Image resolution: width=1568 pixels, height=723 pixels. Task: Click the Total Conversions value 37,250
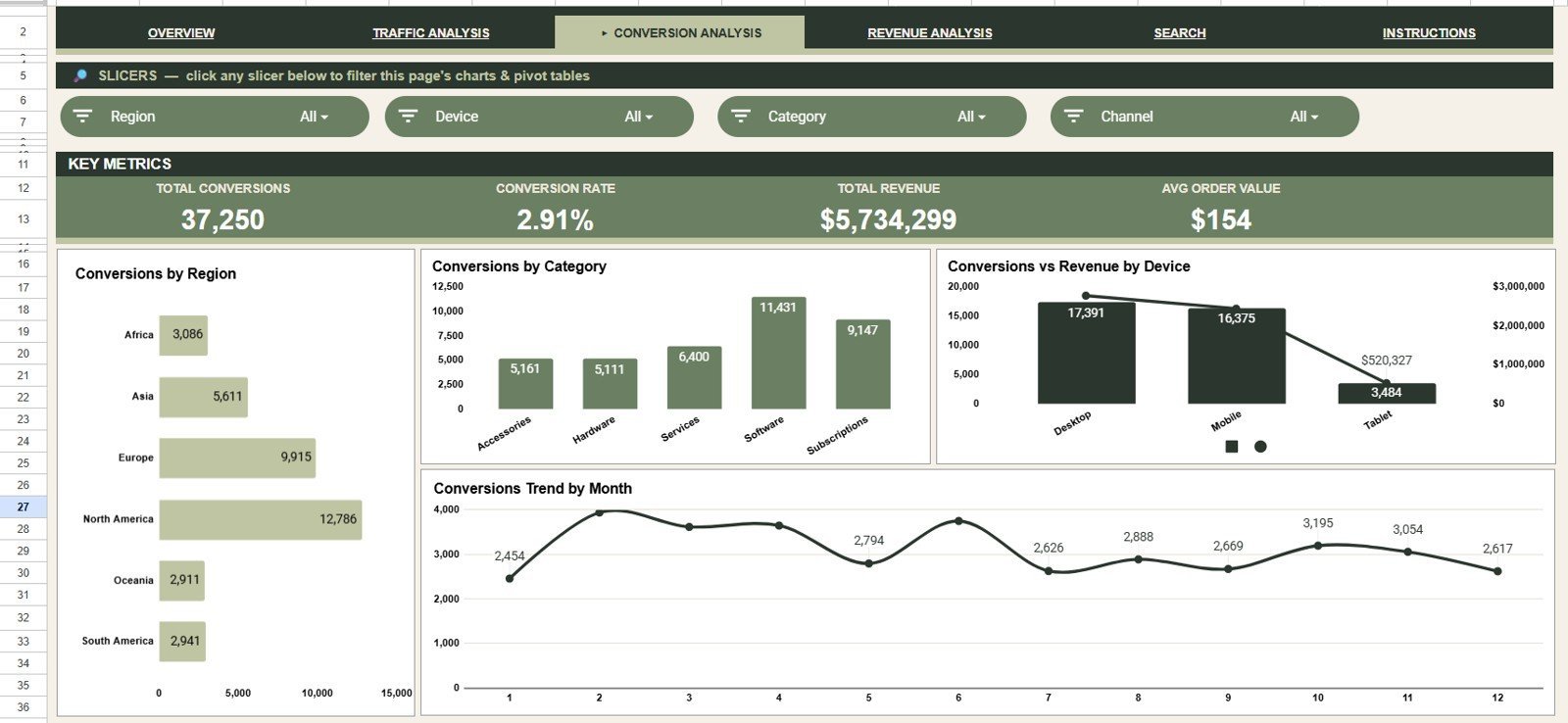point(222,219)
